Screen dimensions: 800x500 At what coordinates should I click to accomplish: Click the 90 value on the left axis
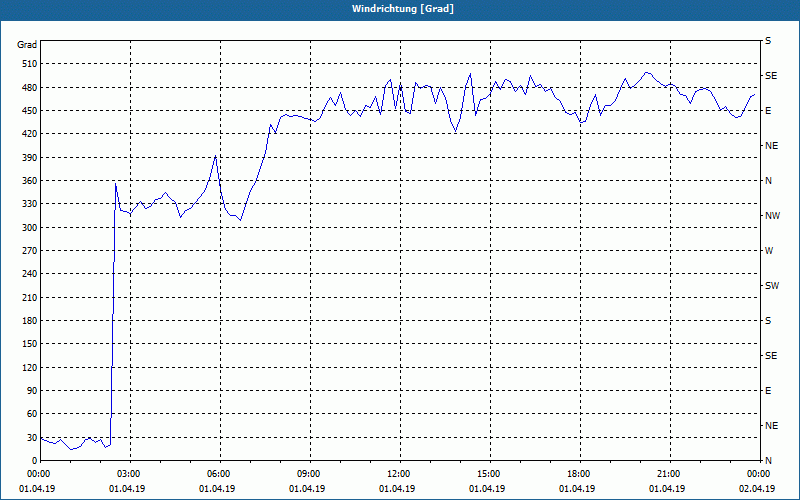(x=32, y=391)
